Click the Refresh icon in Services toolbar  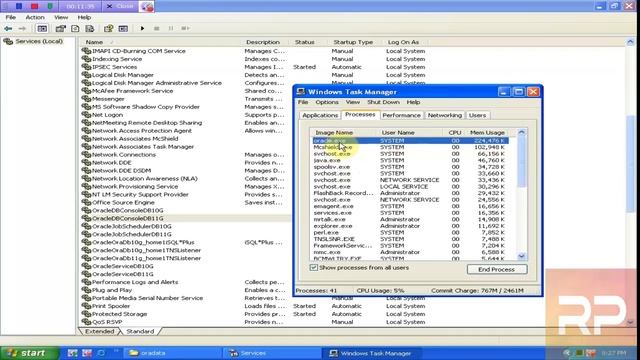pyautogui.click(x=75, y=29)
